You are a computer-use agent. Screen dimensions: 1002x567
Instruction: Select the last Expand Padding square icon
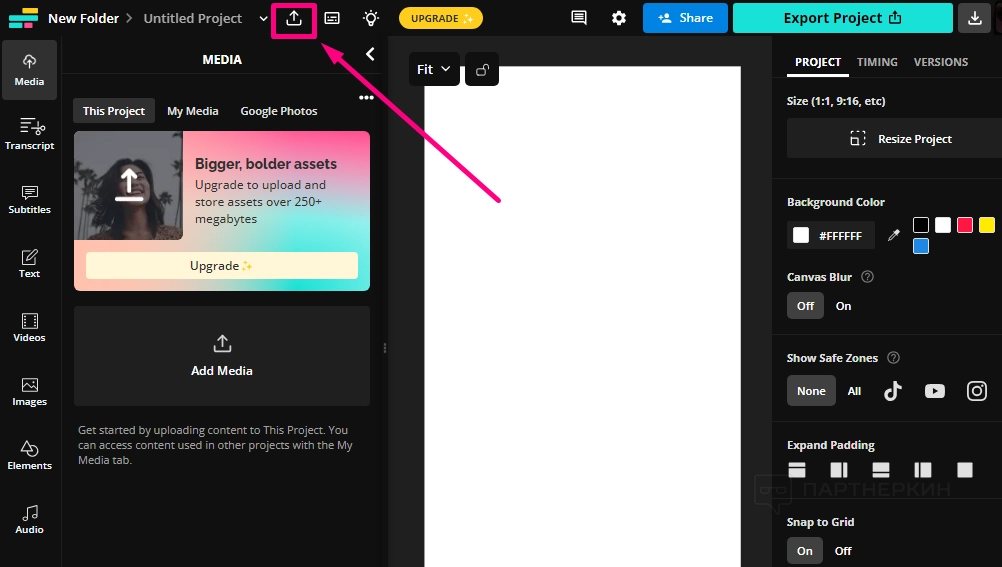click(x=965, y=470)
